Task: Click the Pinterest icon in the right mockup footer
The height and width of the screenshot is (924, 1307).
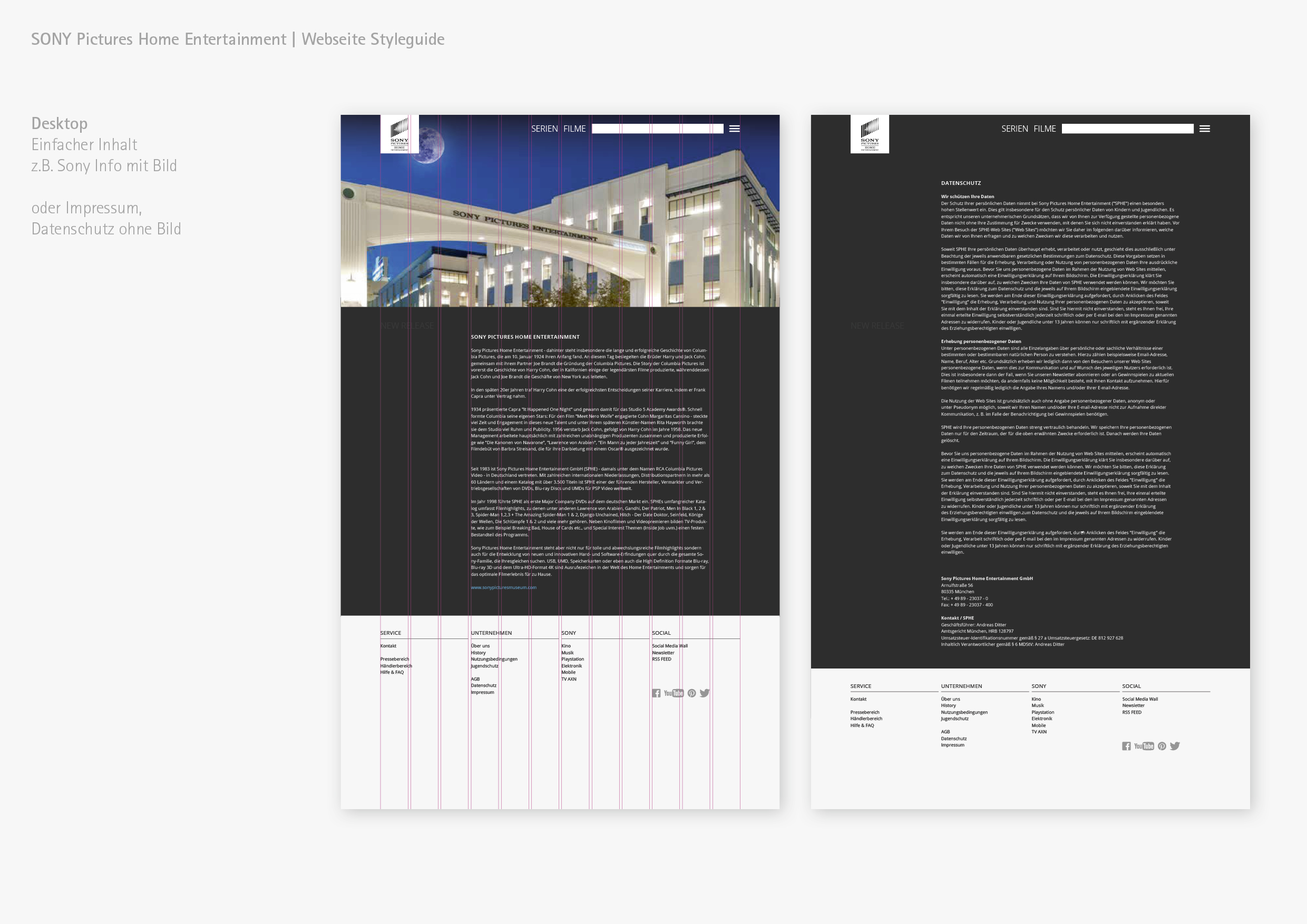Action: pyautogui.click(x=1162, y=746)
